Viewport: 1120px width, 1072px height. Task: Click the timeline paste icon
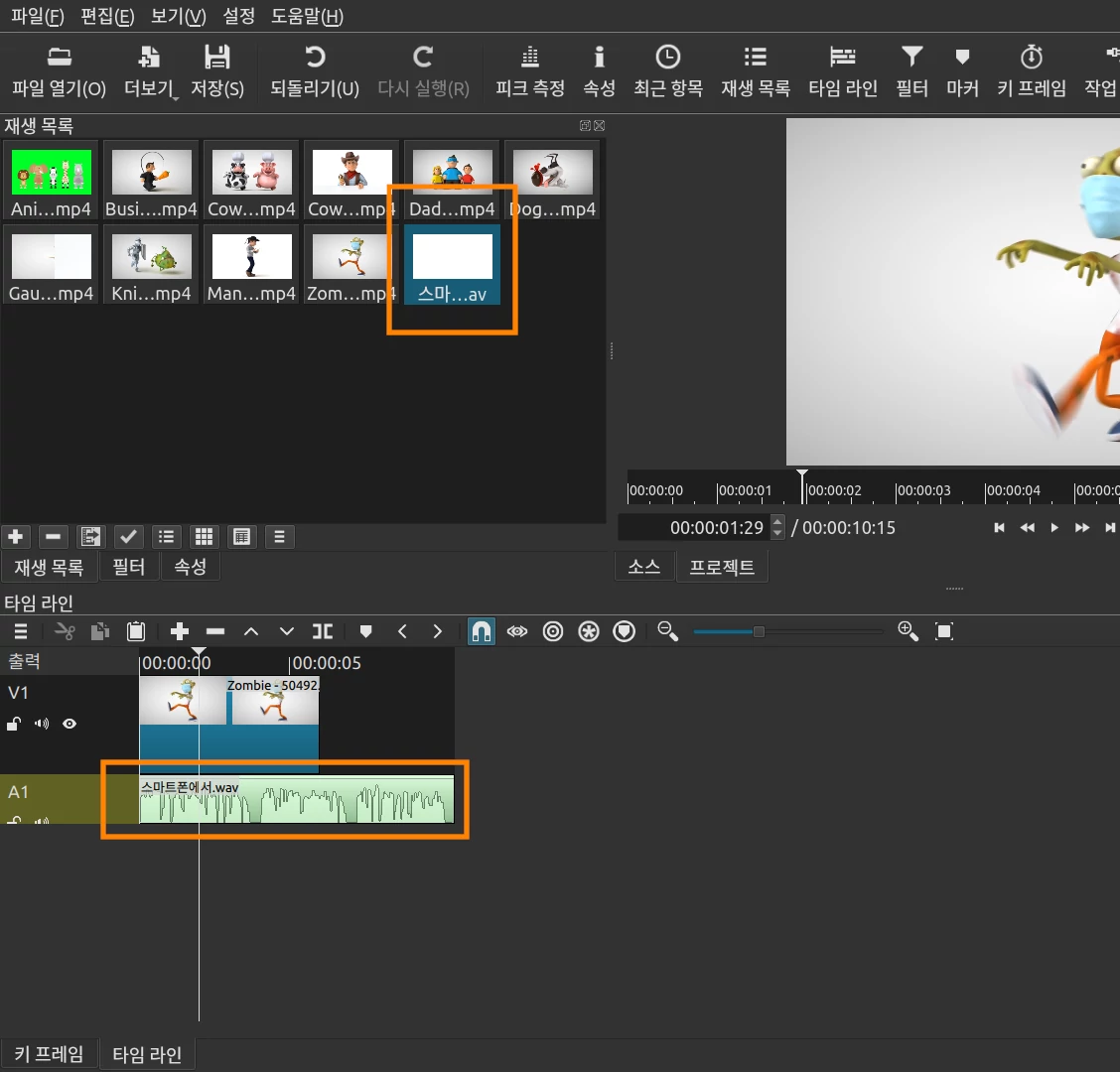136,631
